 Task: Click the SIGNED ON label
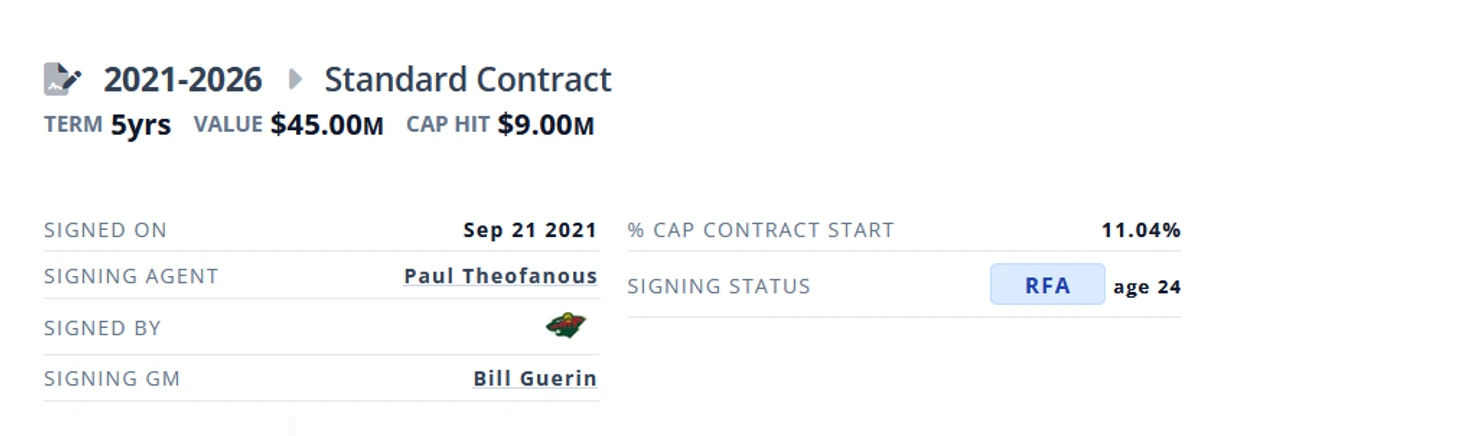click(105, 230)
